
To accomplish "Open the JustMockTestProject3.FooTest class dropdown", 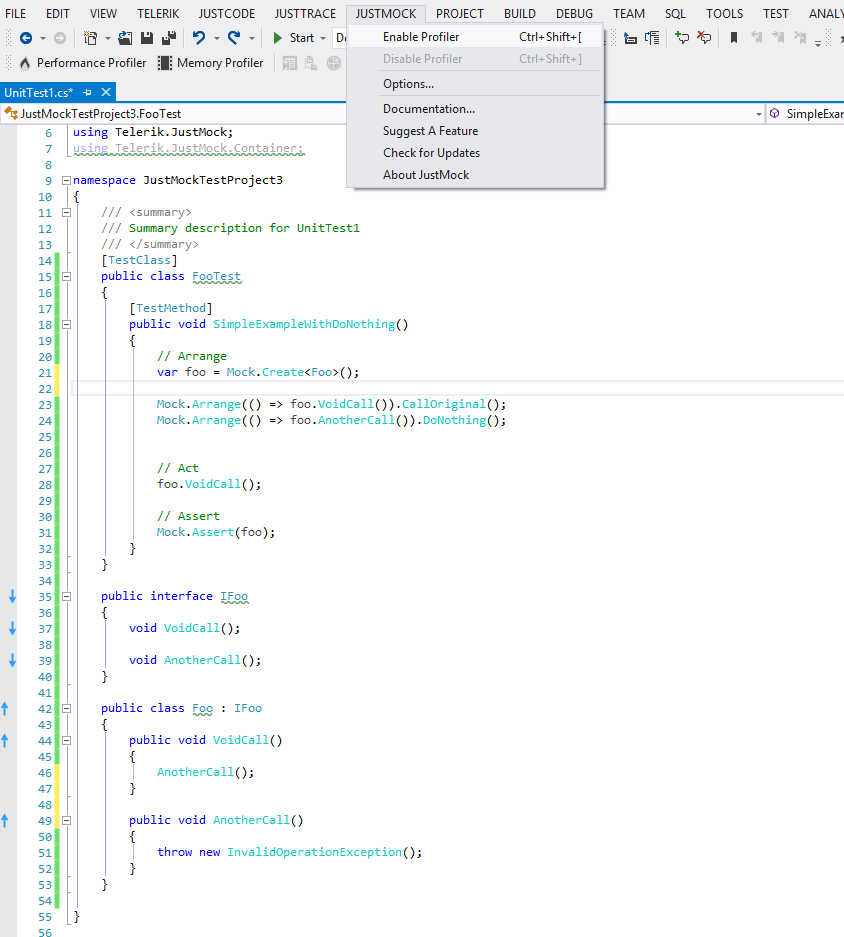I will tap(759, 114).
